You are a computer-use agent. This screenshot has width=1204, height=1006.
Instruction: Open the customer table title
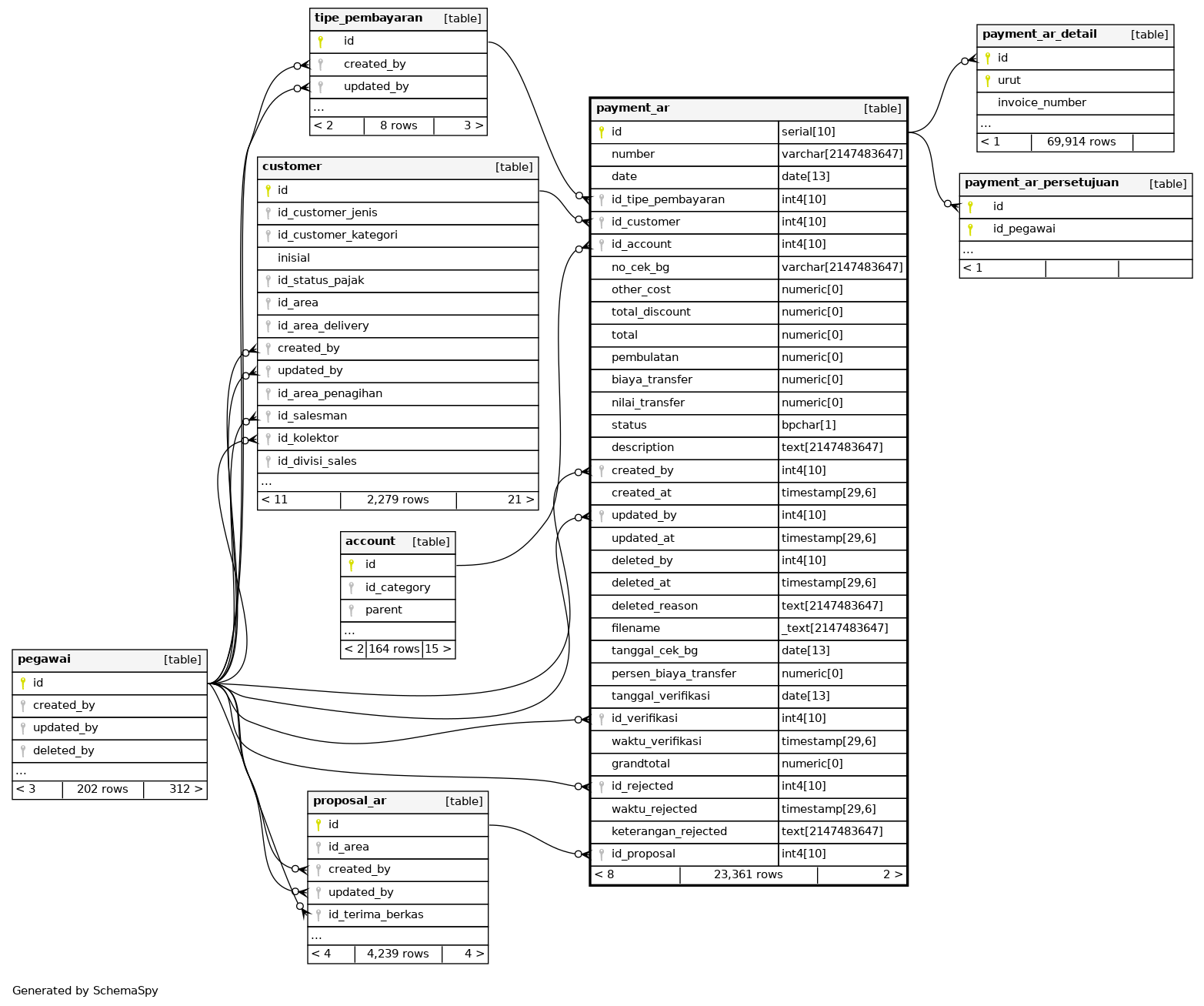click(x=292, y=167)
